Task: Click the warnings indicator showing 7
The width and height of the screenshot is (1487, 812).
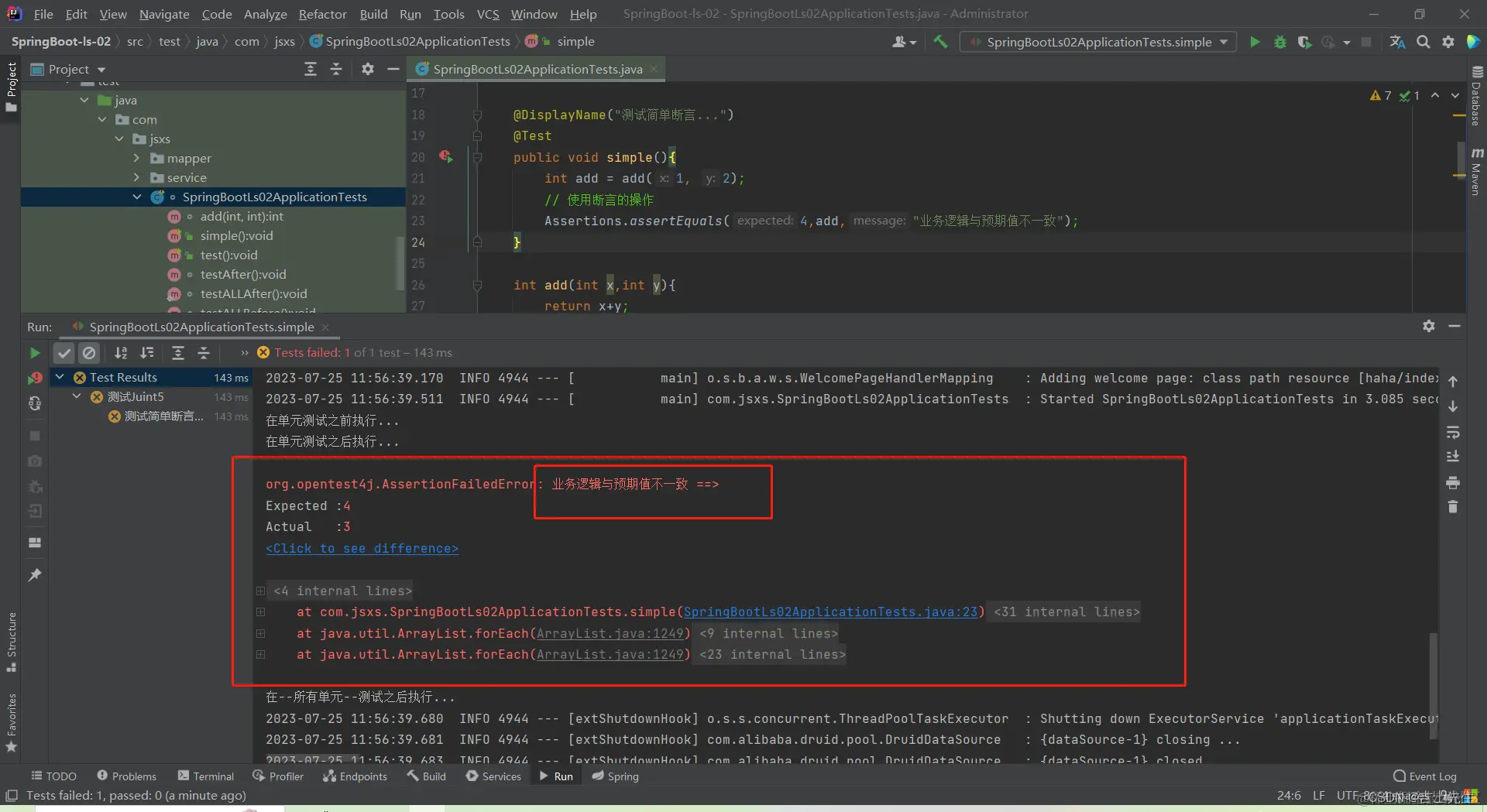Action: tap(1380, 95)
